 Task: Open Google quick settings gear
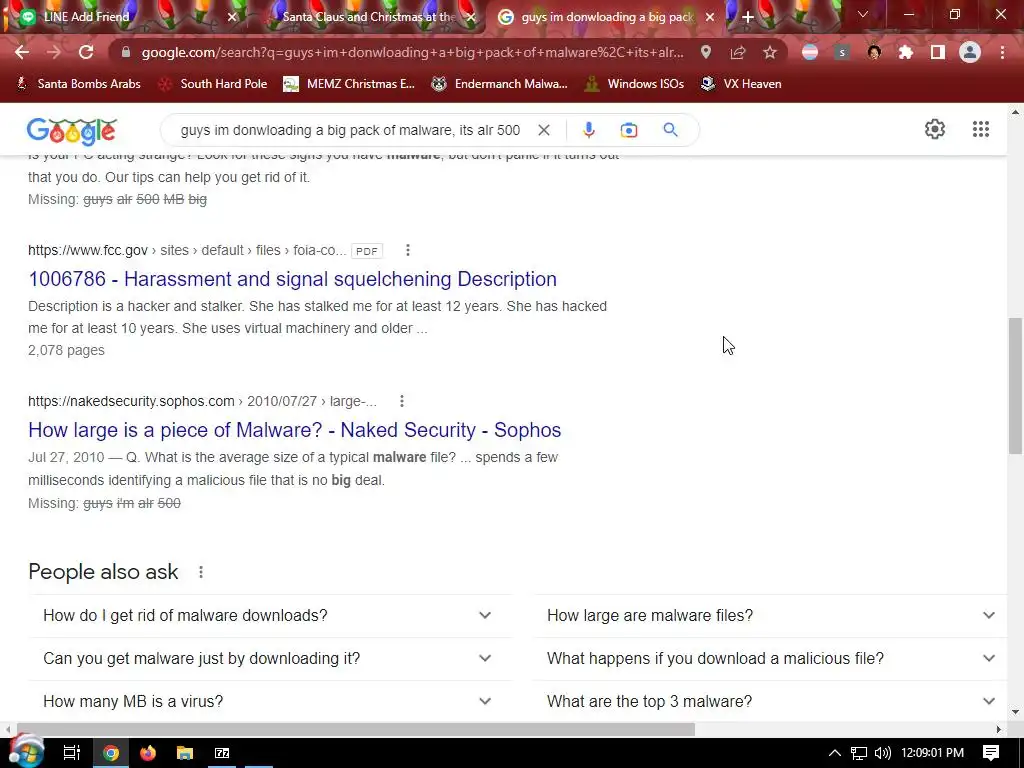point(935,129)
